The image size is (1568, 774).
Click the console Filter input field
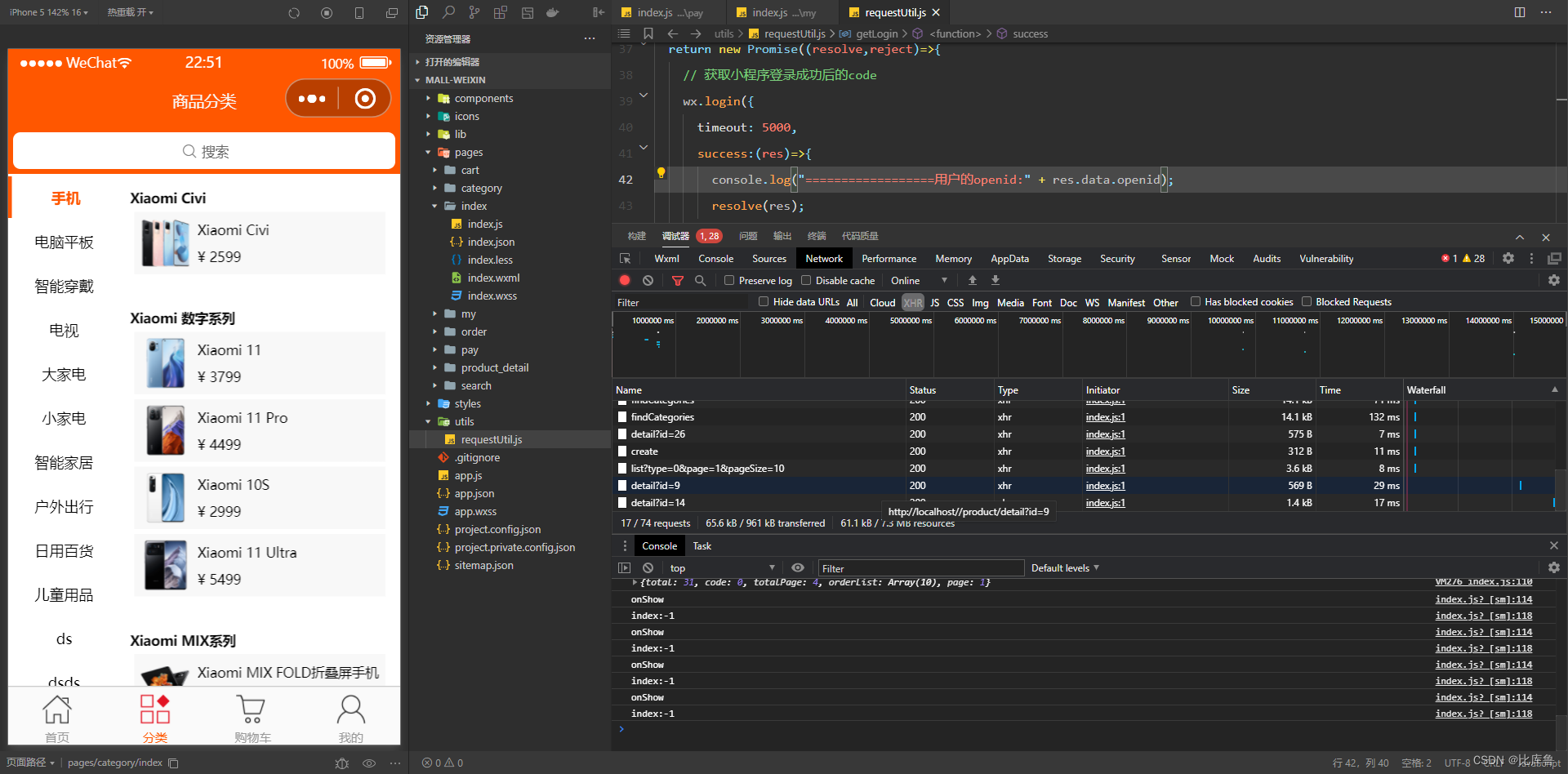921,567
